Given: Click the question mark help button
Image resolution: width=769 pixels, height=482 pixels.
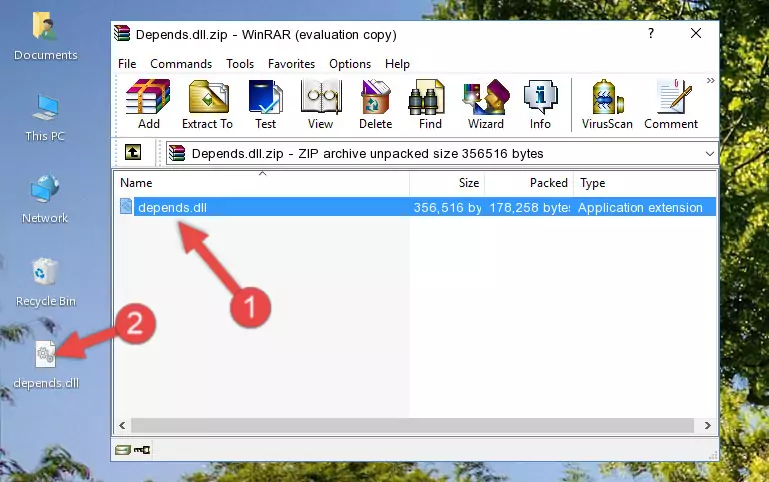Looking at the screenshot, I should click(x=651, y=33).
